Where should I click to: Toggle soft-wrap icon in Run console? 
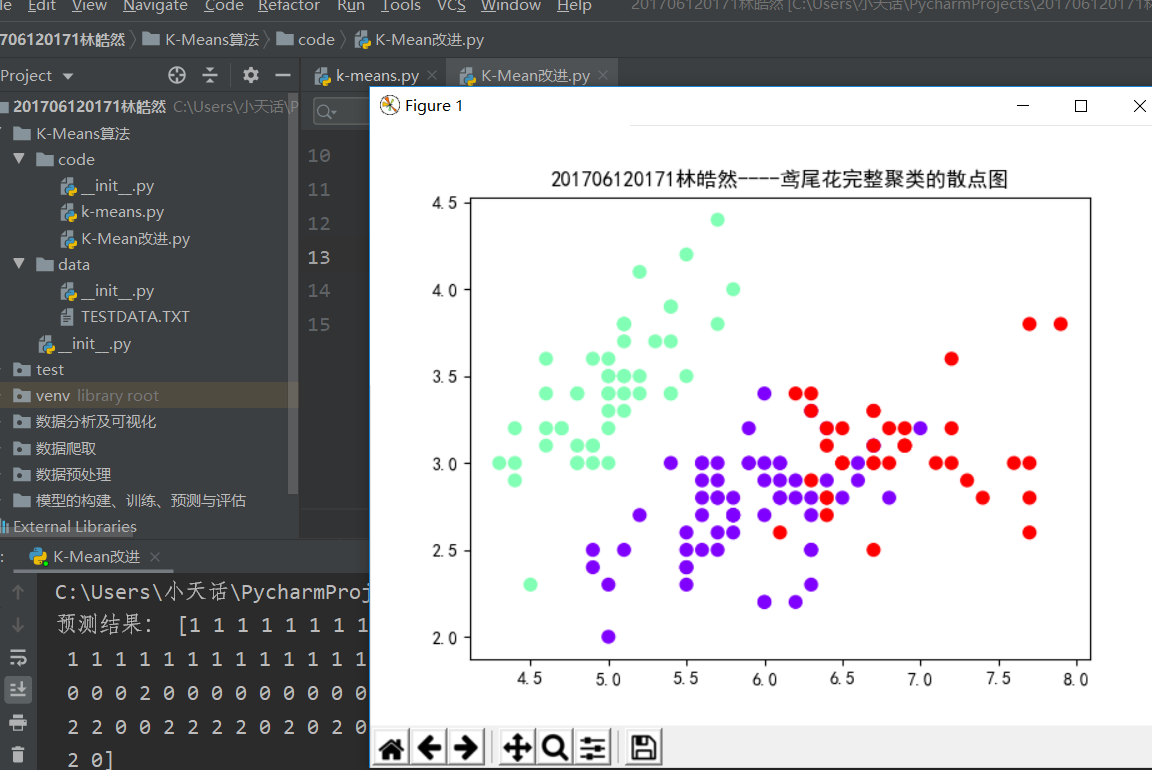(18, 657)
